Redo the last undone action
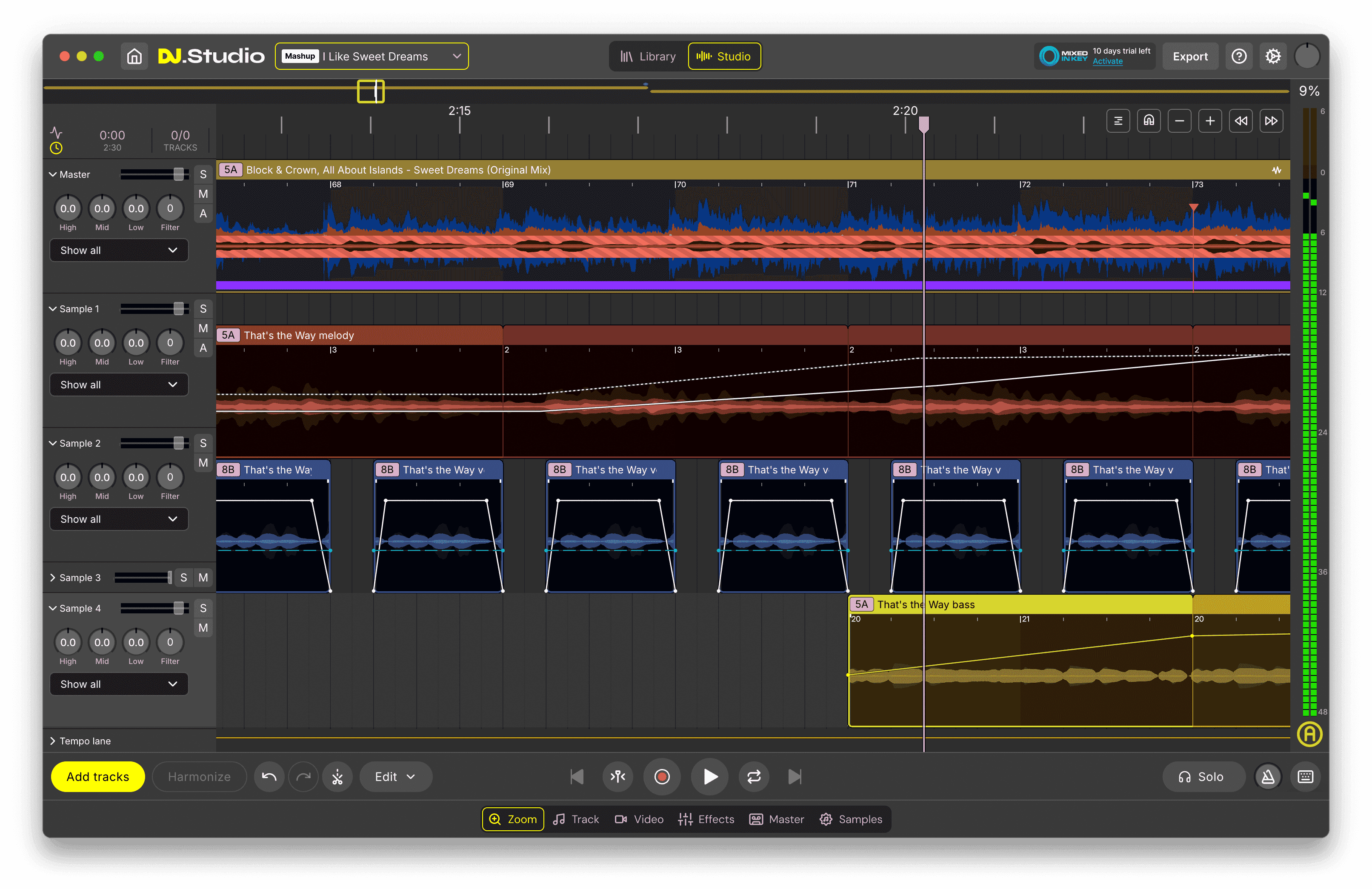 tap(303, 777)
